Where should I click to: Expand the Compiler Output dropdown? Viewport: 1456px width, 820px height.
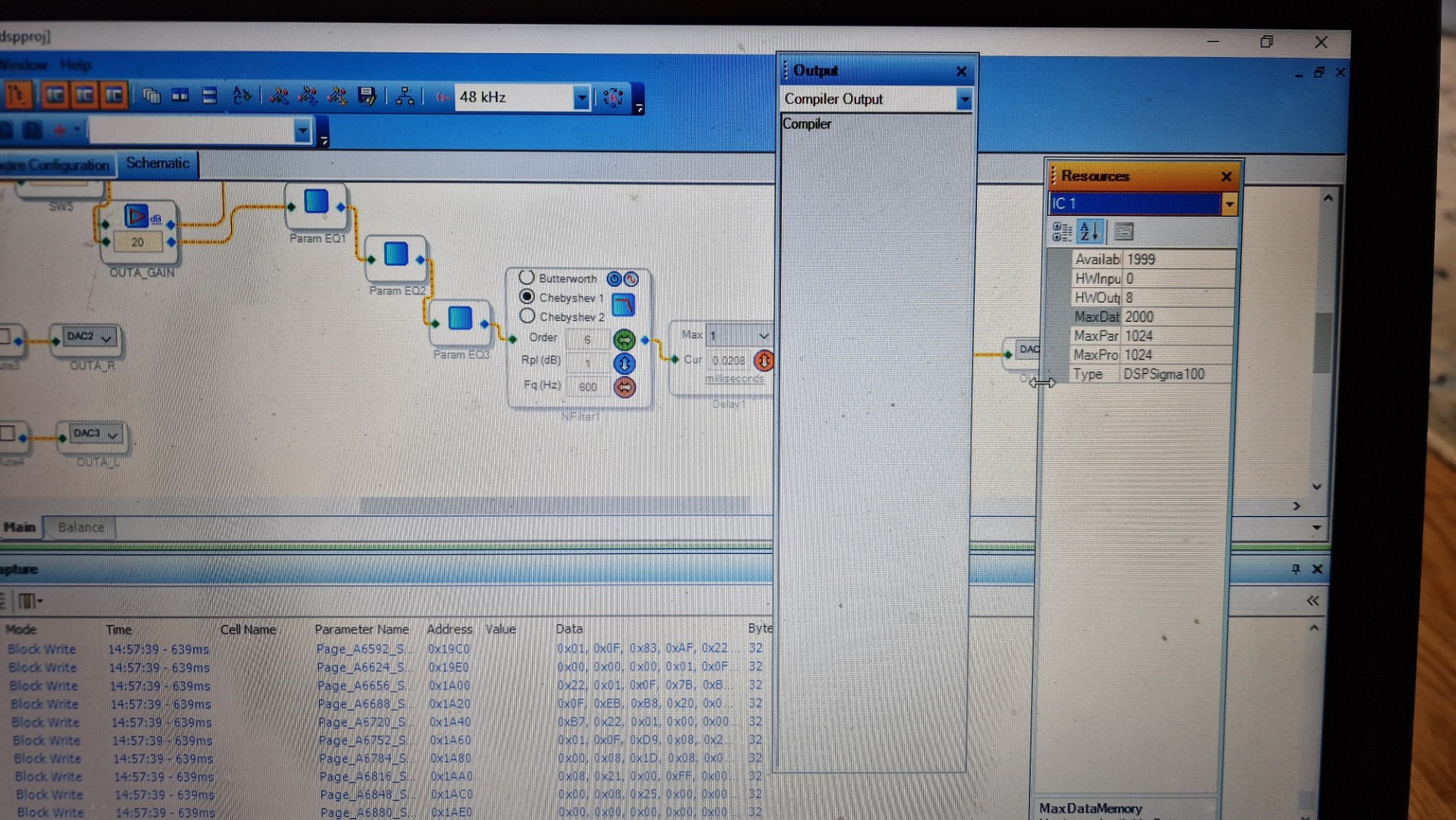tap(963, 99)
